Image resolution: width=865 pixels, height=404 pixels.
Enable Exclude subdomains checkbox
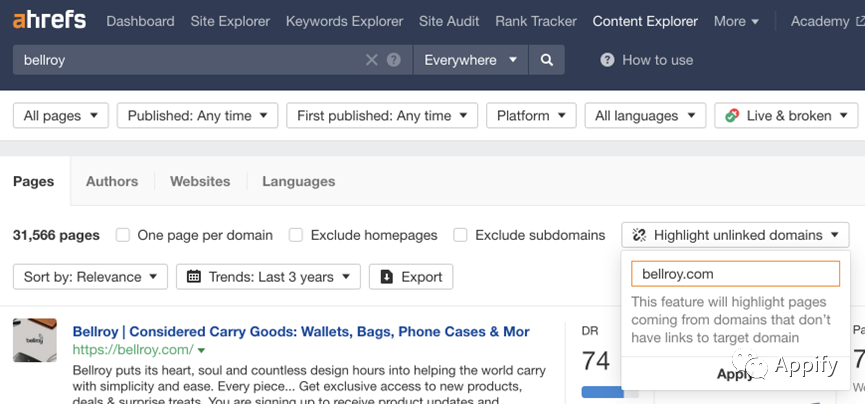point(460,235)
